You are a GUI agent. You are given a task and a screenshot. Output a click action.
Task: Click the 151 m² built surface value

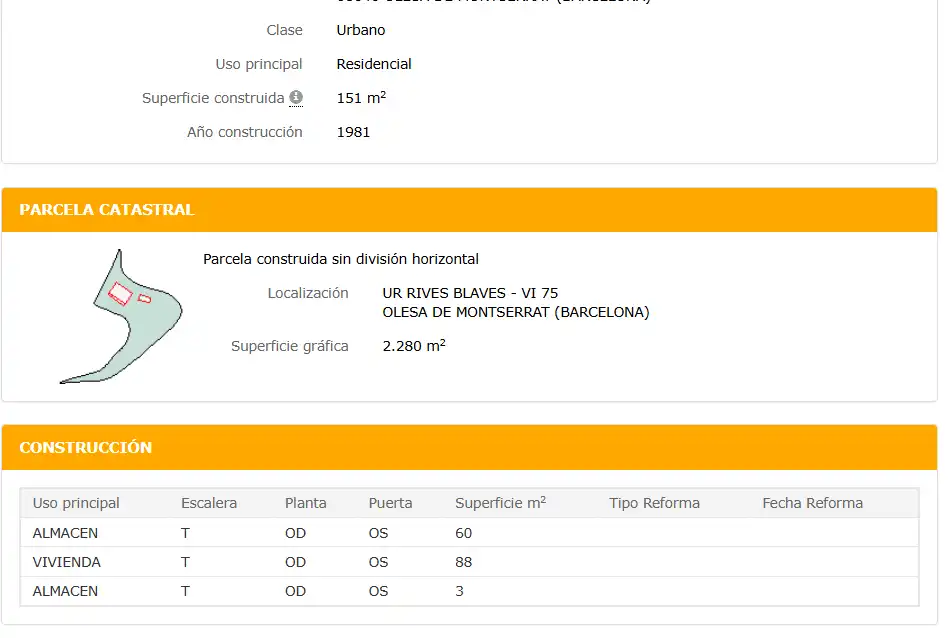(361, 98)
